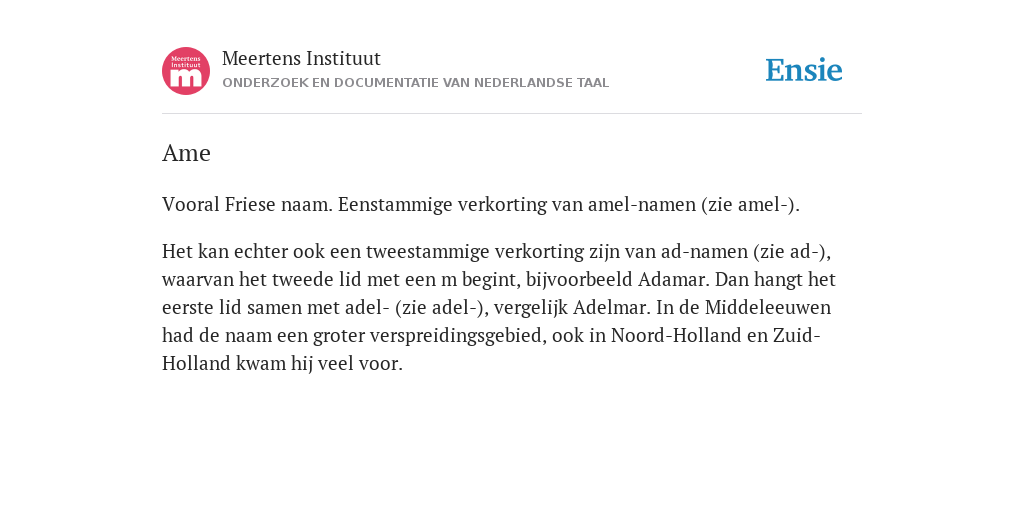Click the word 'Friese' in first paragraph

tap(250, 204)
